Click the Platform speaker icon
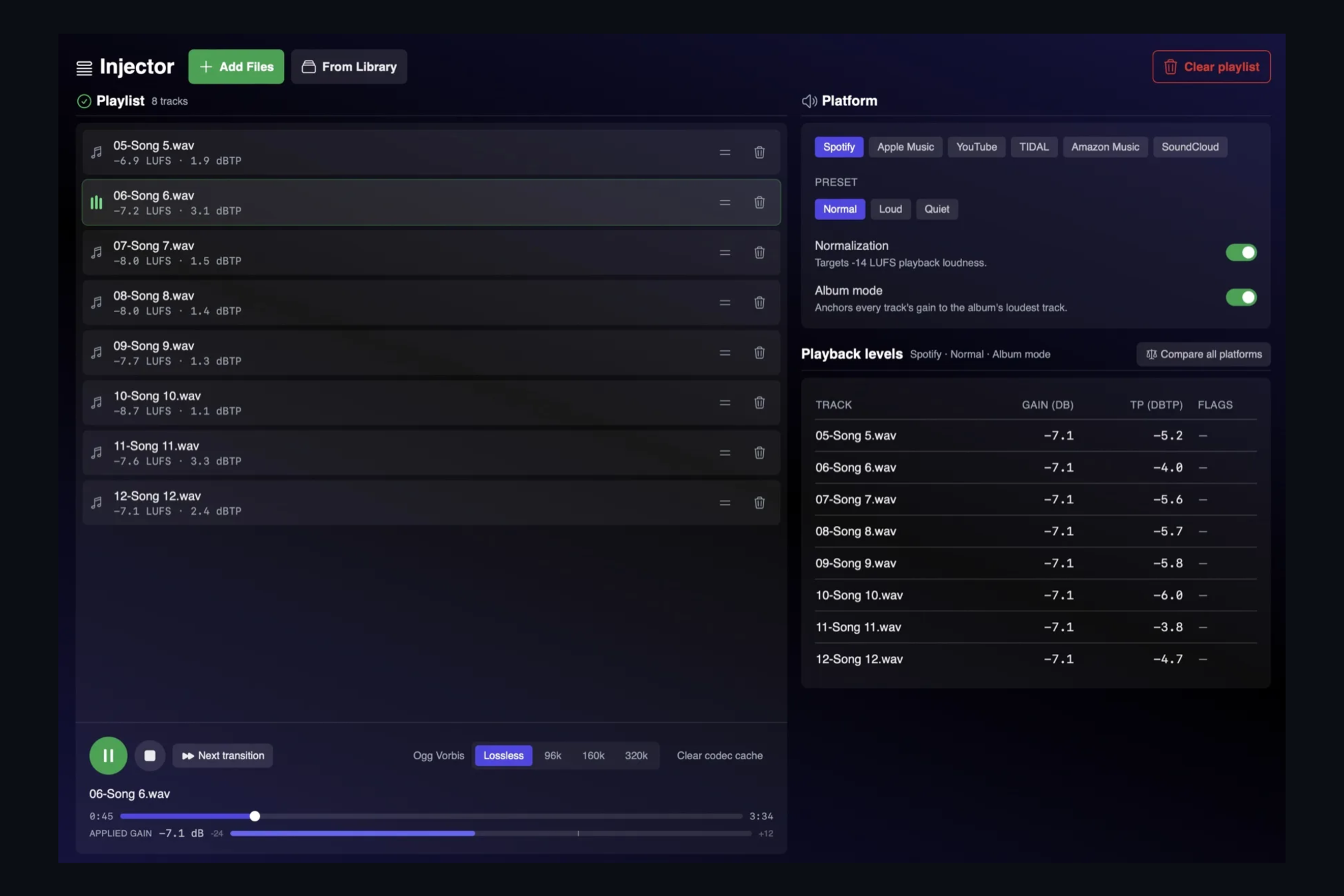This screenshot has height=896, width=1344. [x=809, y=101]
